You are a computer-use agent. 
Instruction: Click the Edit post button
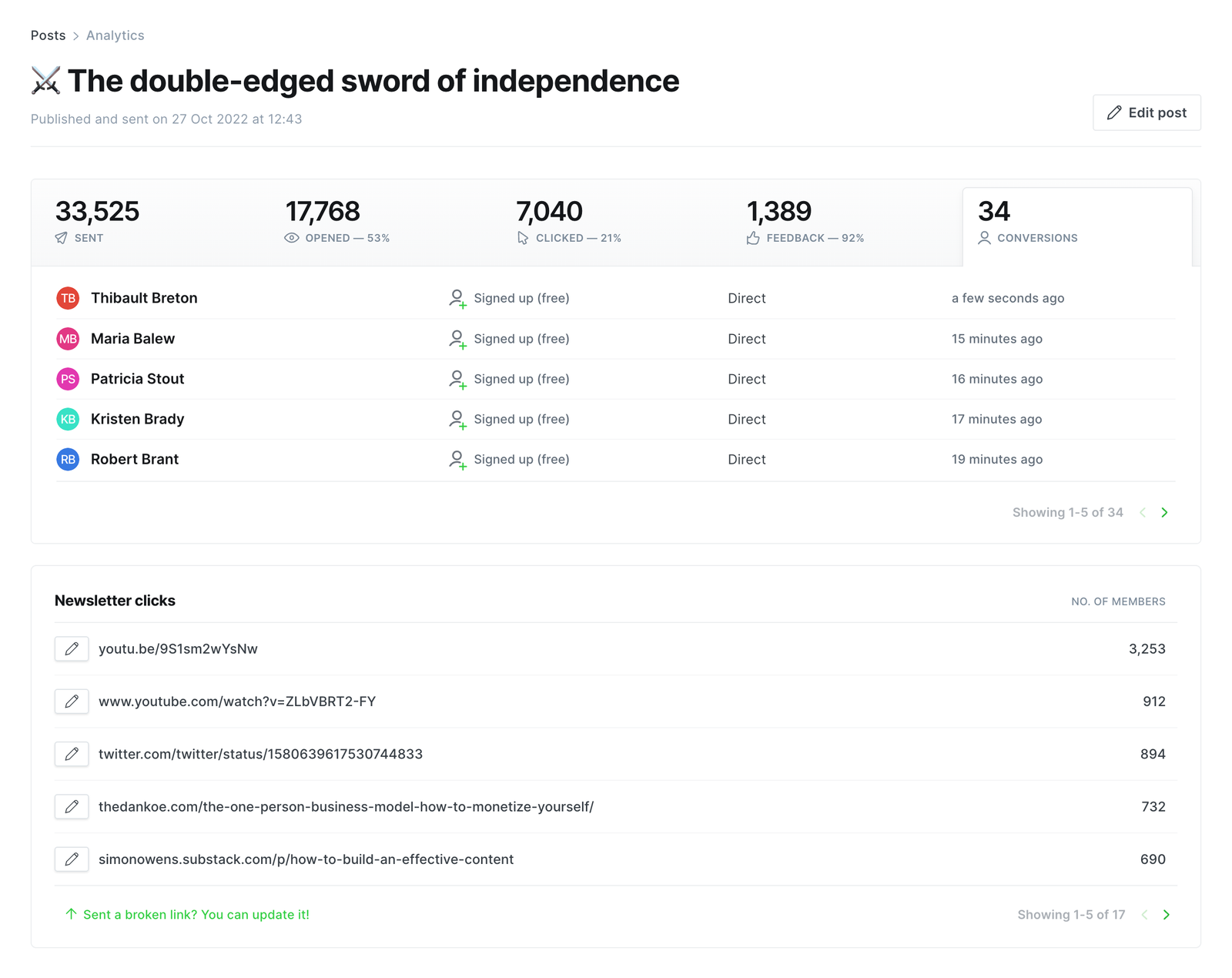coord(1147,112)
